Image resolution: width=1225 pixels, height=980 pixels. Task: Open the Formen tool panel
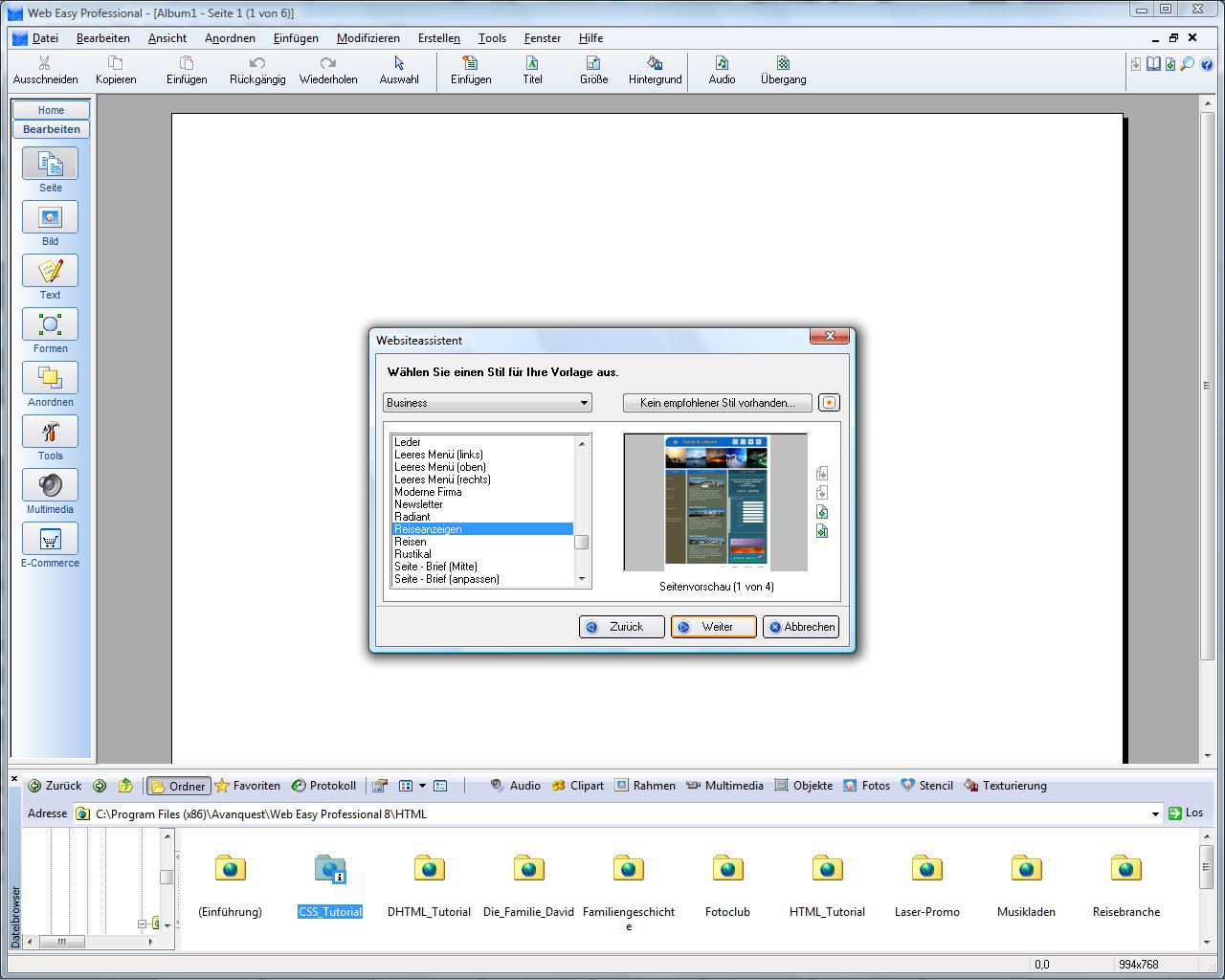tap(50, 325)
